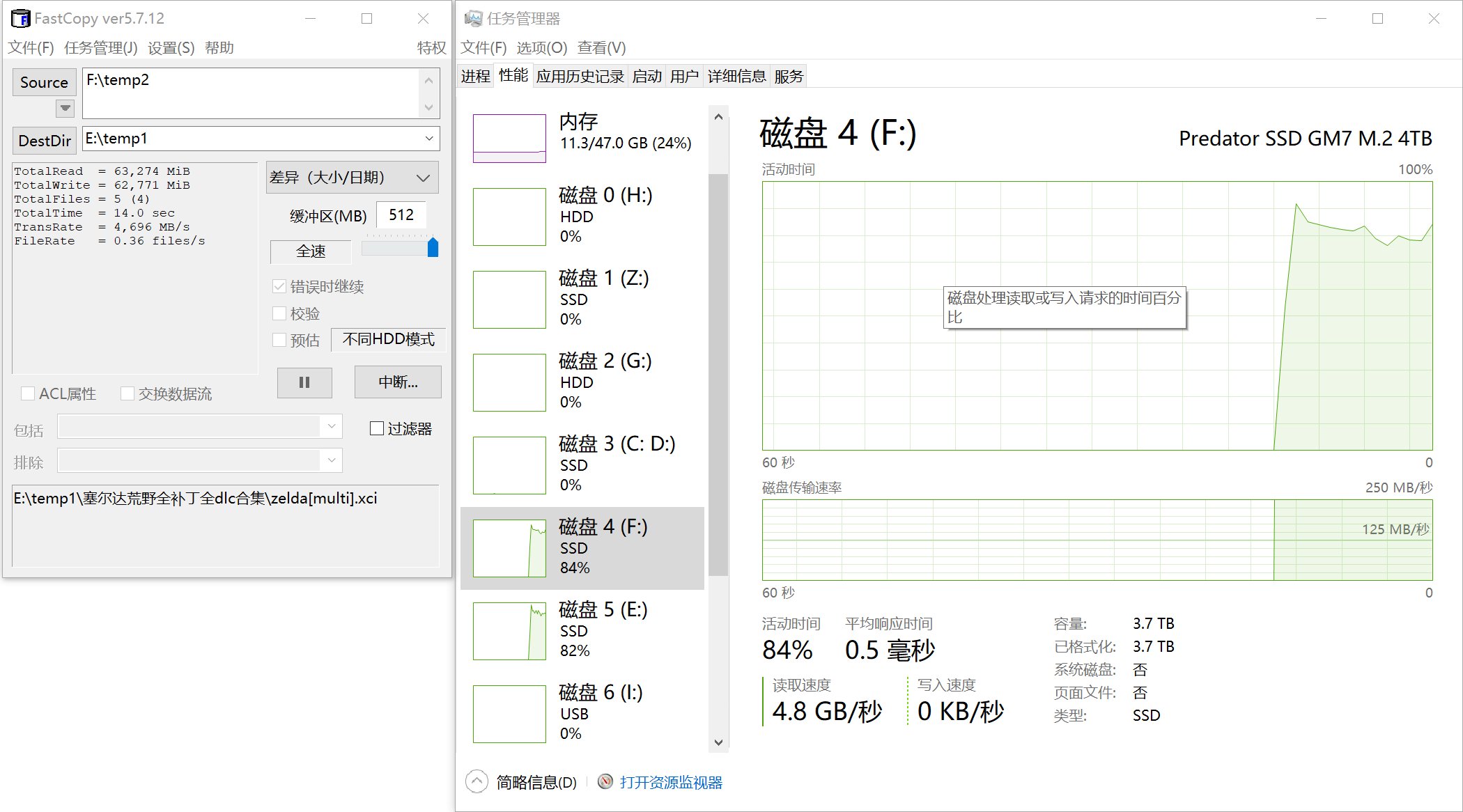Screen dimensions: 1463x812
Task: Click the Source history dropdown arrow button
Action: point(65,108)
